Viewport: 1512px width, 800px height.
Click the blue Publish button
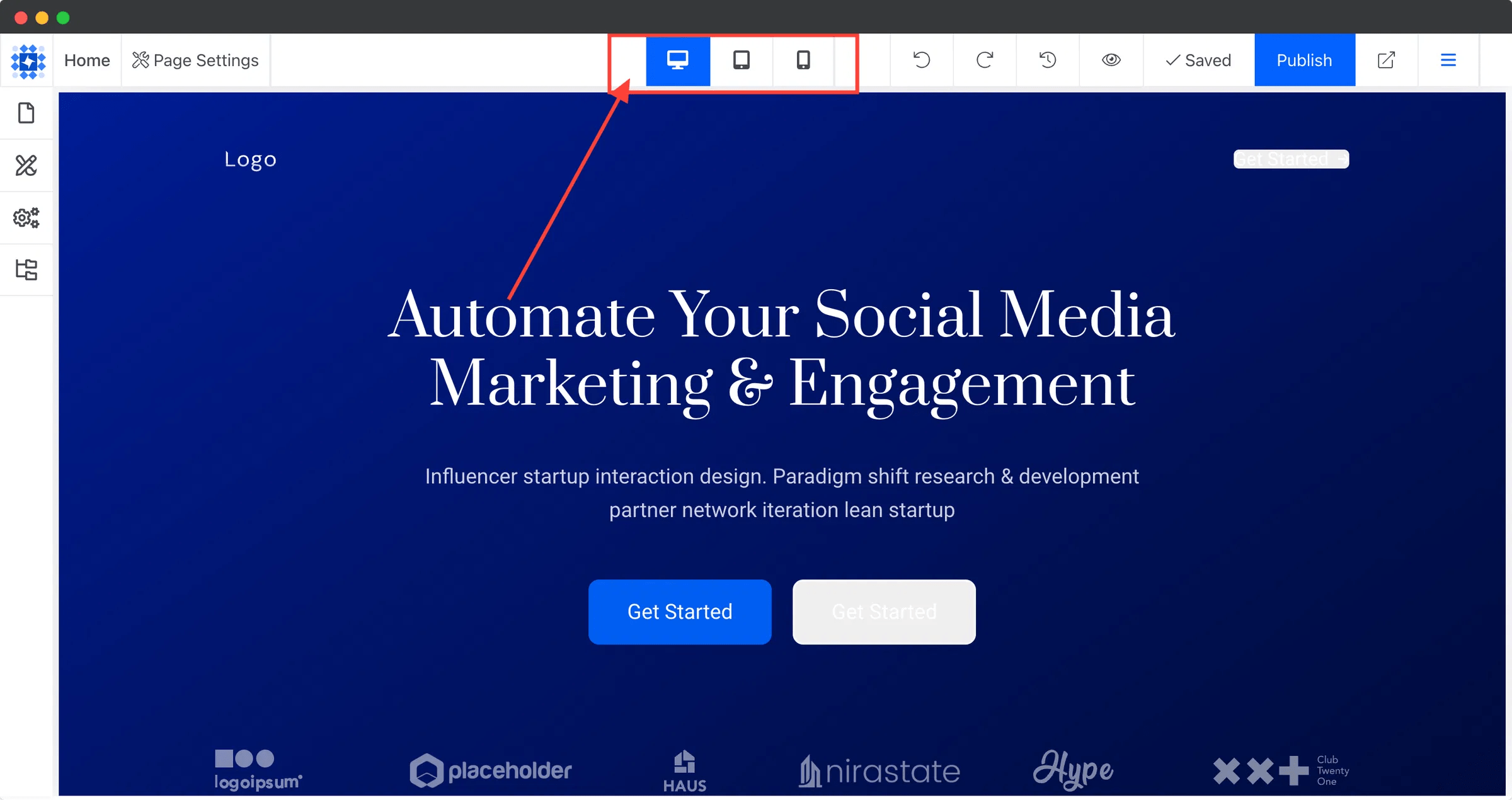tap(1304, 60)
